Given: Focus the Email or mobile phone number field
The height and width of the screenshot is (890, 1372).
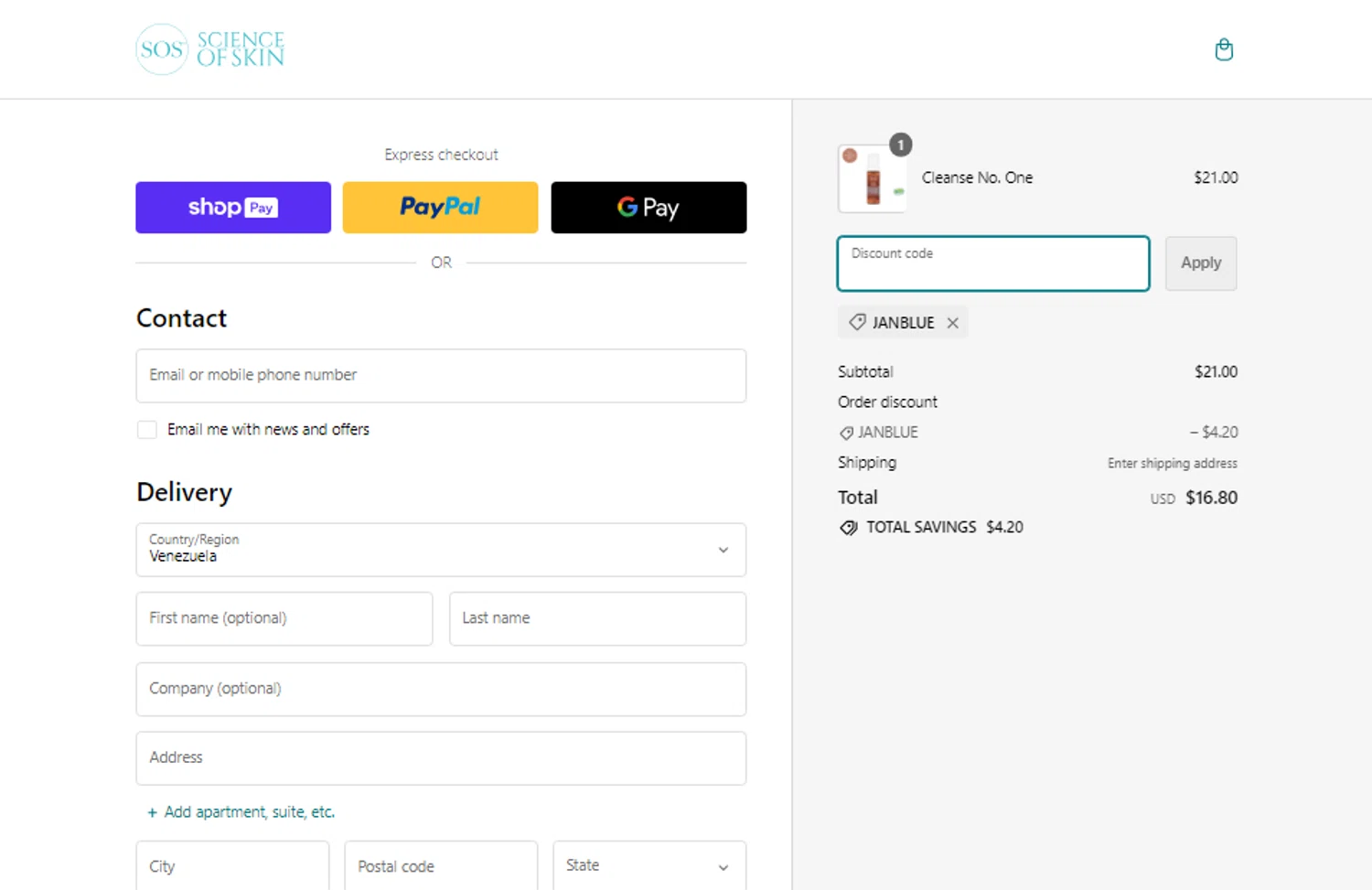Looking at the screenshot, I should point(441,376).
